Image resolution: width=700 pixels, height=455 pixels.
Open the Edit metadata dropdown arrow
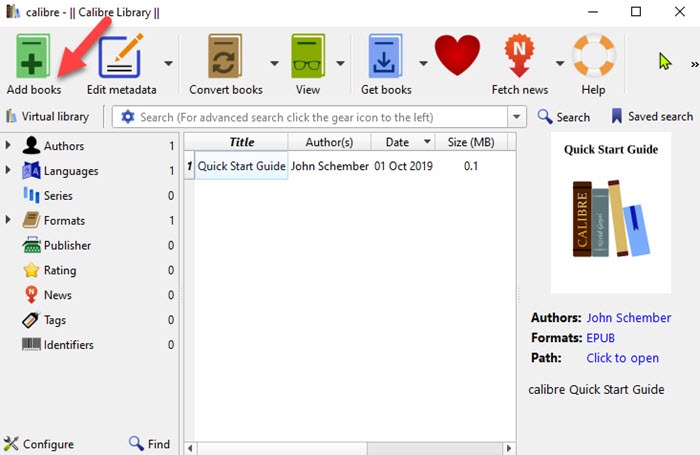click(x=168, y=63)
